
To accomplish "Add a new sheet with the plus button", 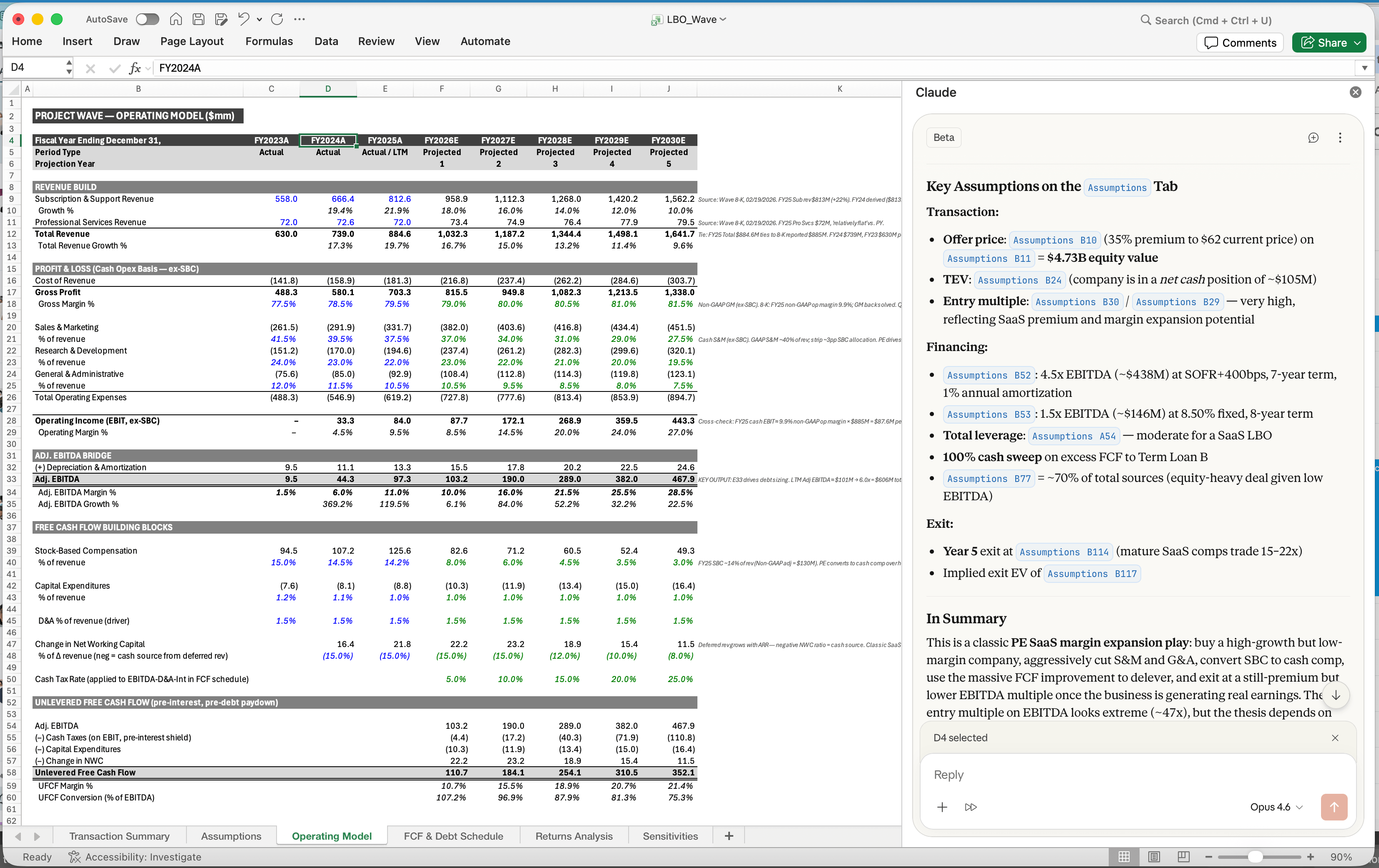I will 728,836.
